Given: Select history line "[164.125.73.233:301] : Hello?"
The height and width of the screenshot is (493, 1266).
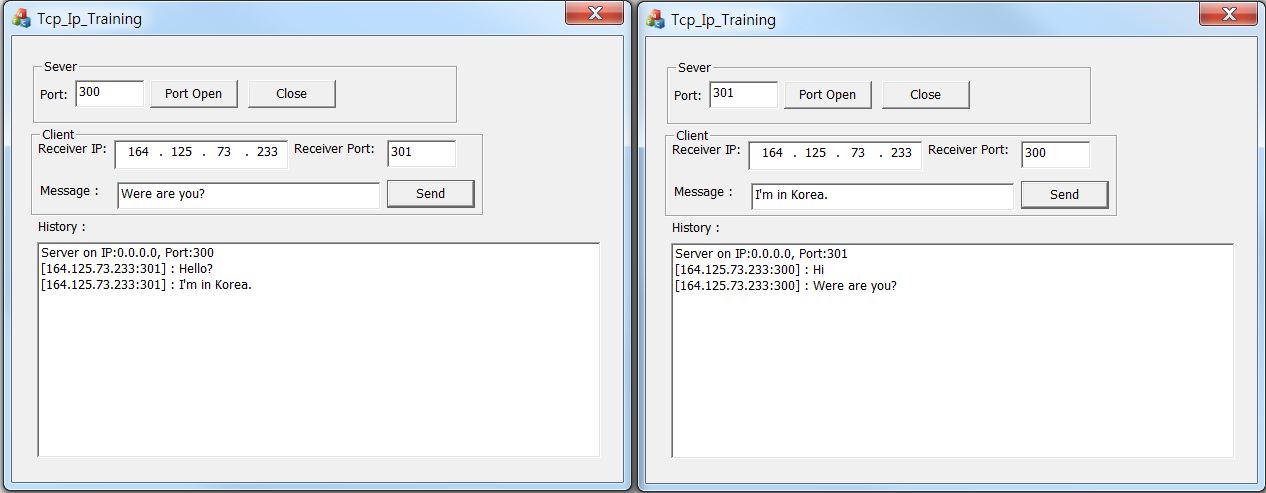Looking at the screenshot, I should (x=127, y=269).
